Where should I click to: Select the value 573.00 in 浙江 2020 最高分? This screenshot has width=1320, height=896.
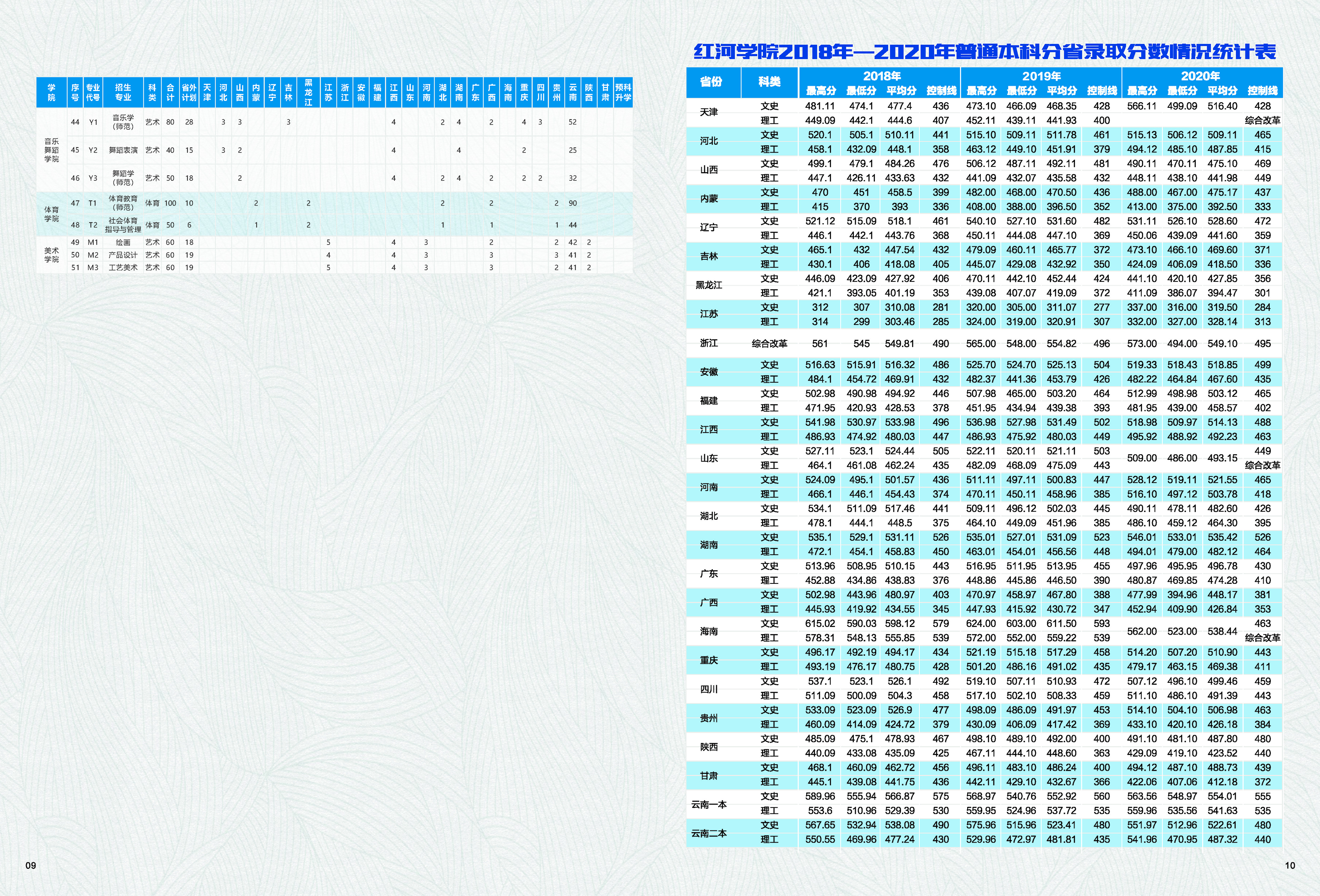coord(1142,344)
